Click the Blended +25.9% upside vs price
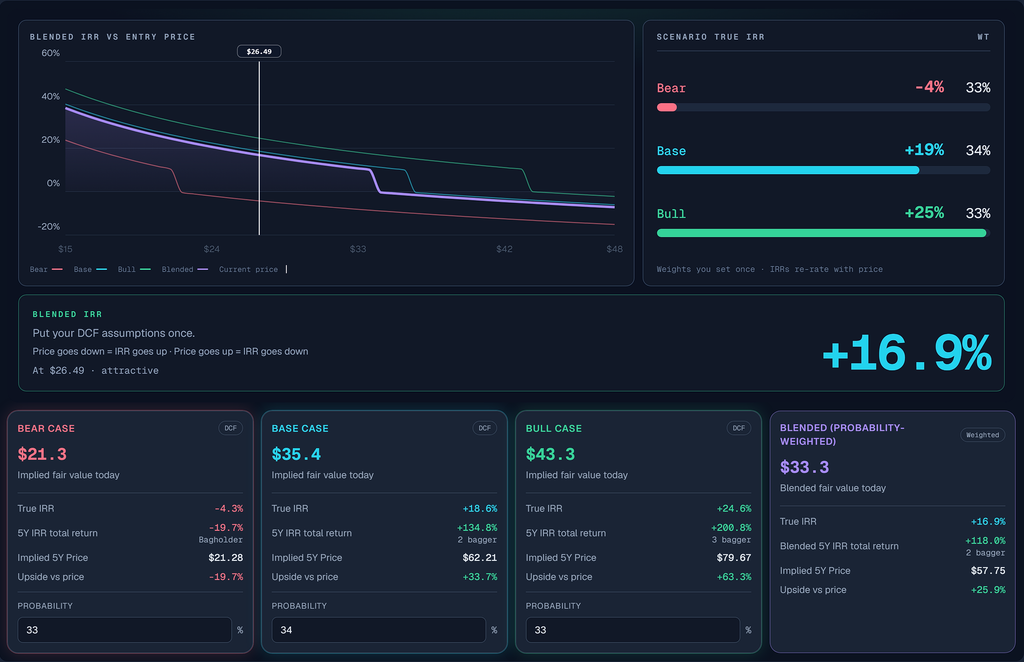1024x662 pixels. [x=988, y=590]
